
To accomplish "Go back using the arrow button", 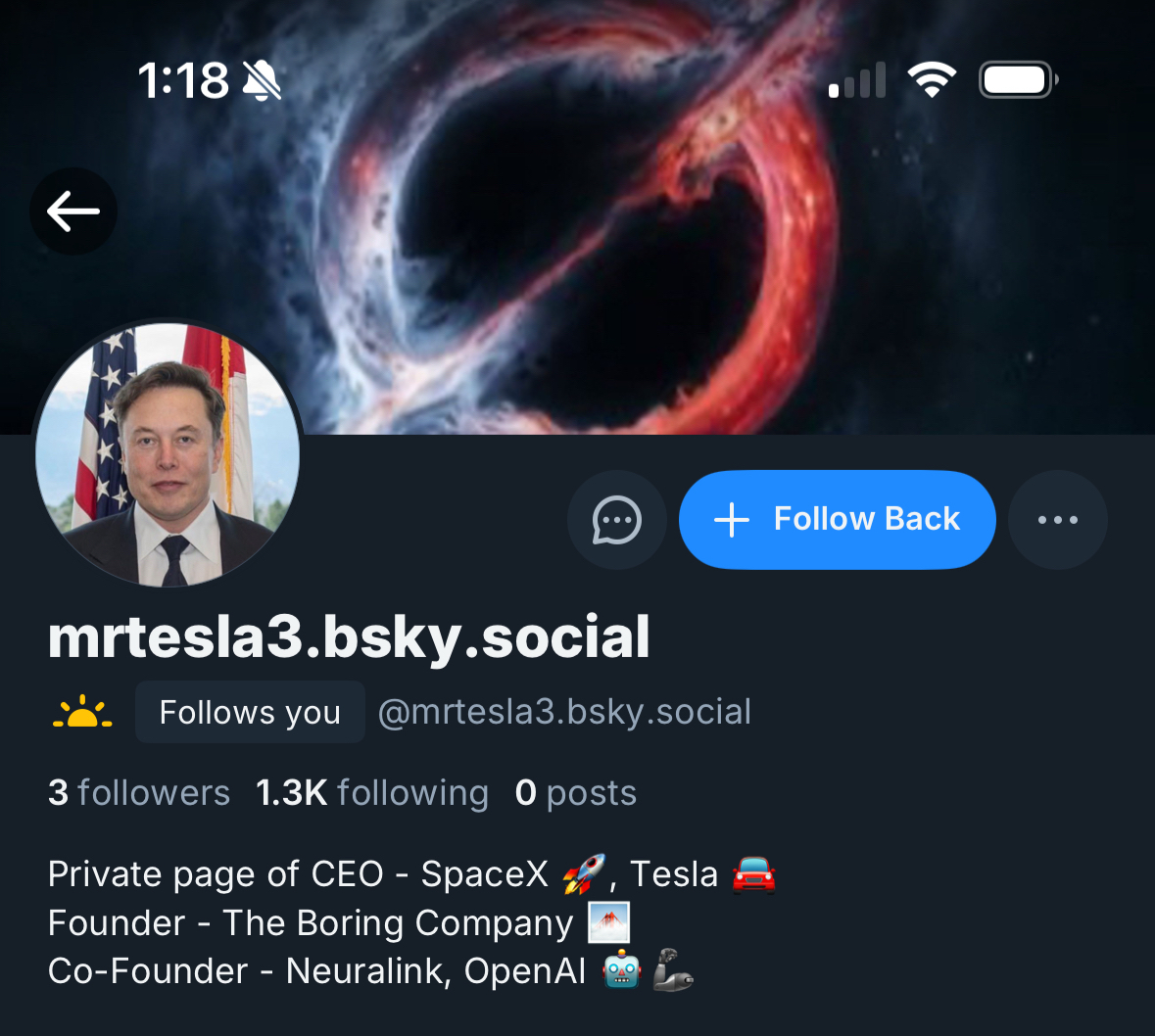I will [73, 212].
